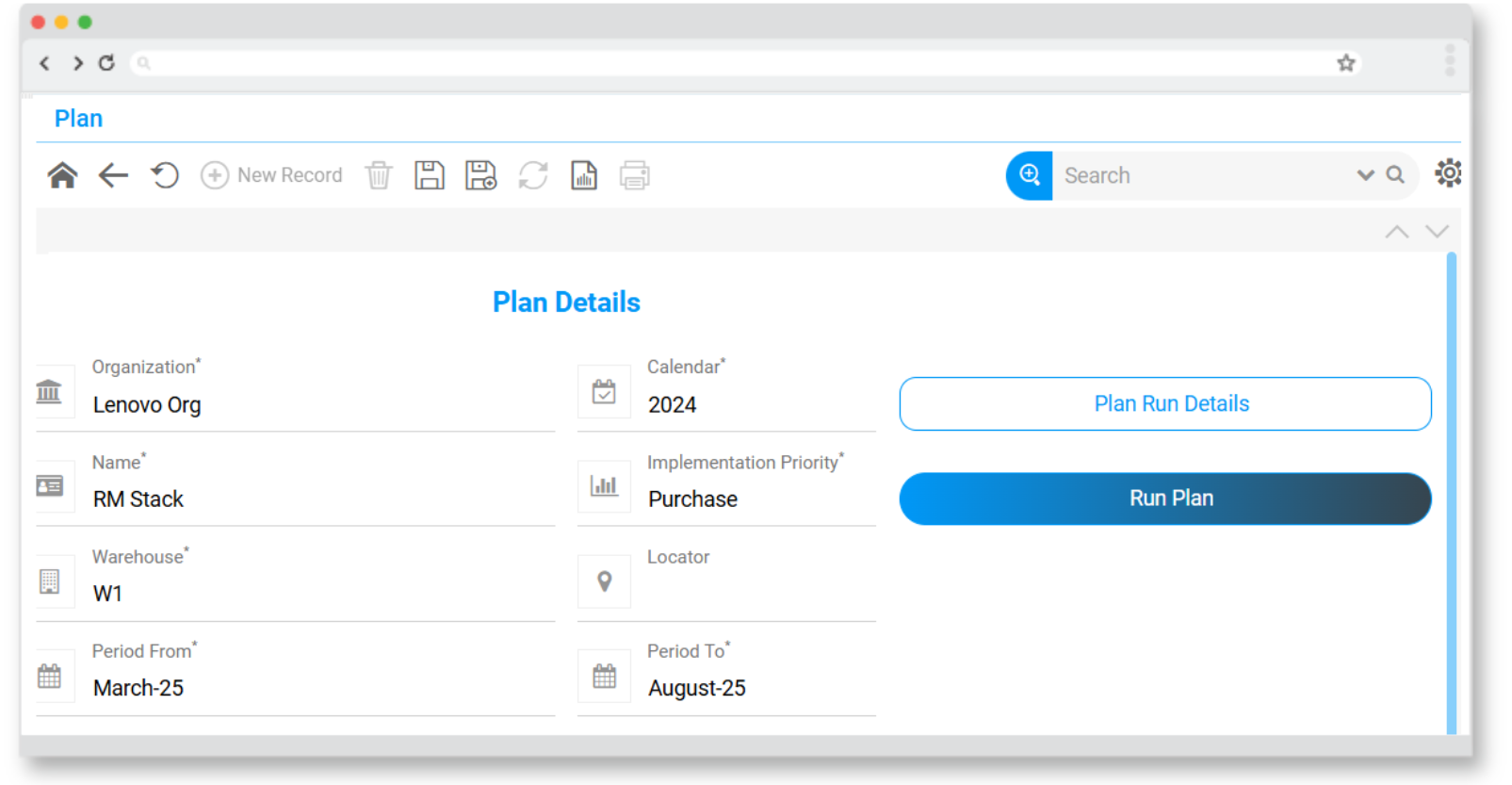
Task: Click the blue zoom search icon
Action: (1030, 175)
